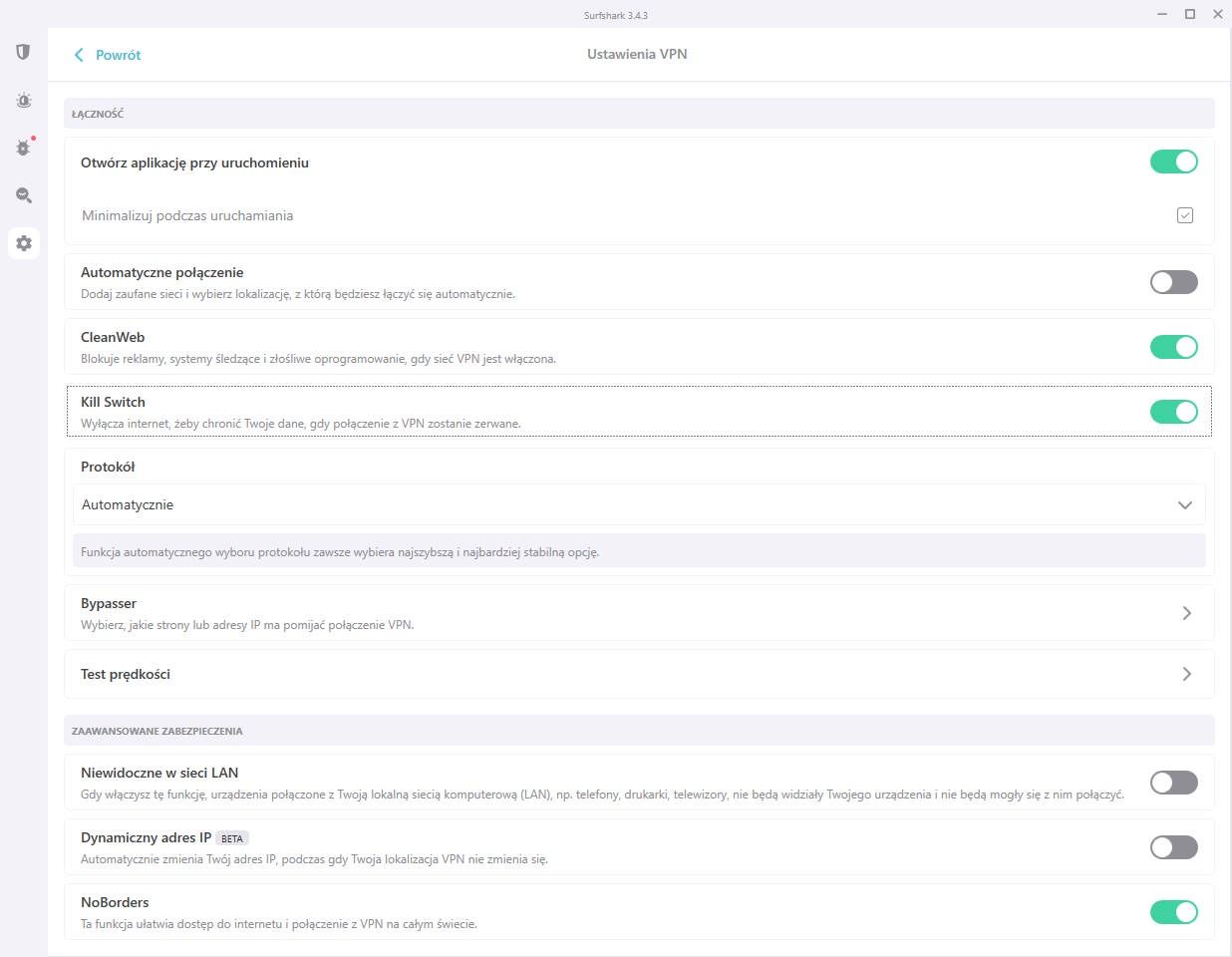Image resolution: width=1232 pixels, height=957 pixels.
Task: Turn off the CleanWeb toggle
Action: pos(1173,347)
